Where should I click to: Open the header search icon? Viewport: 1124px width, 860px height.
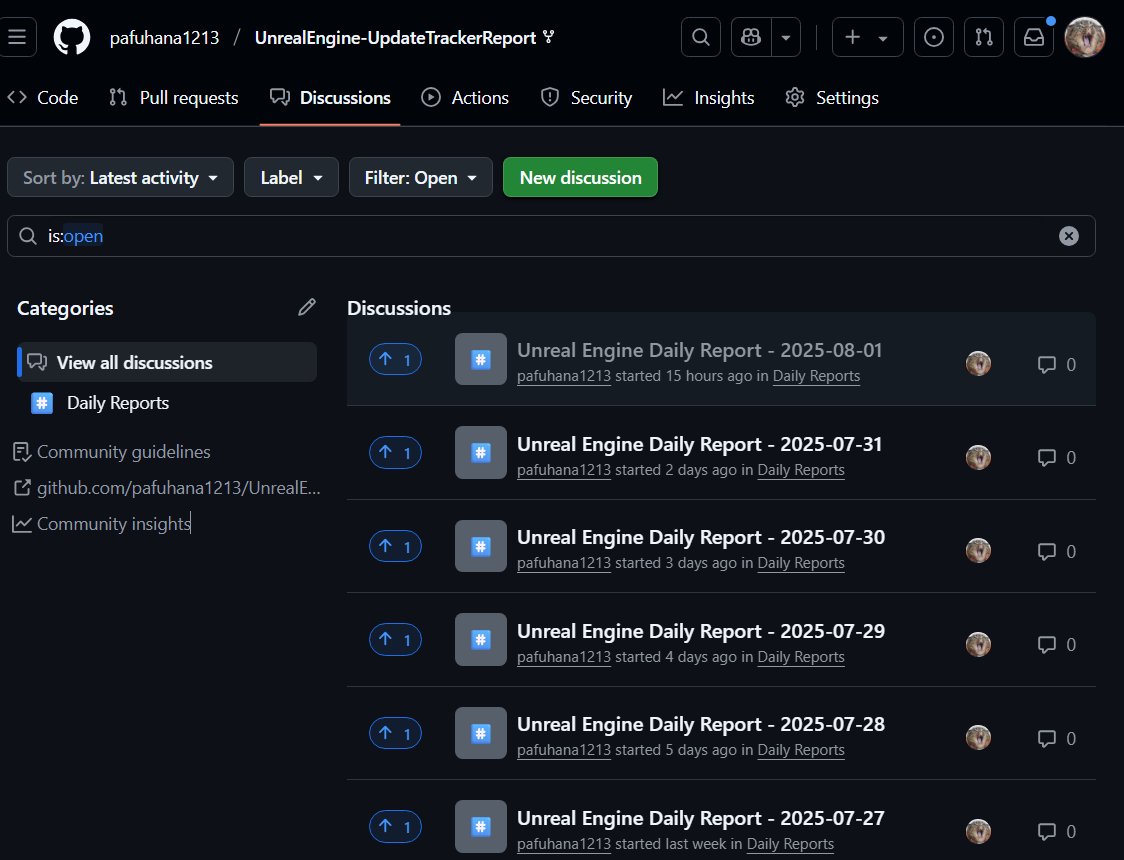pyautogui.click(x=700, y=37)
